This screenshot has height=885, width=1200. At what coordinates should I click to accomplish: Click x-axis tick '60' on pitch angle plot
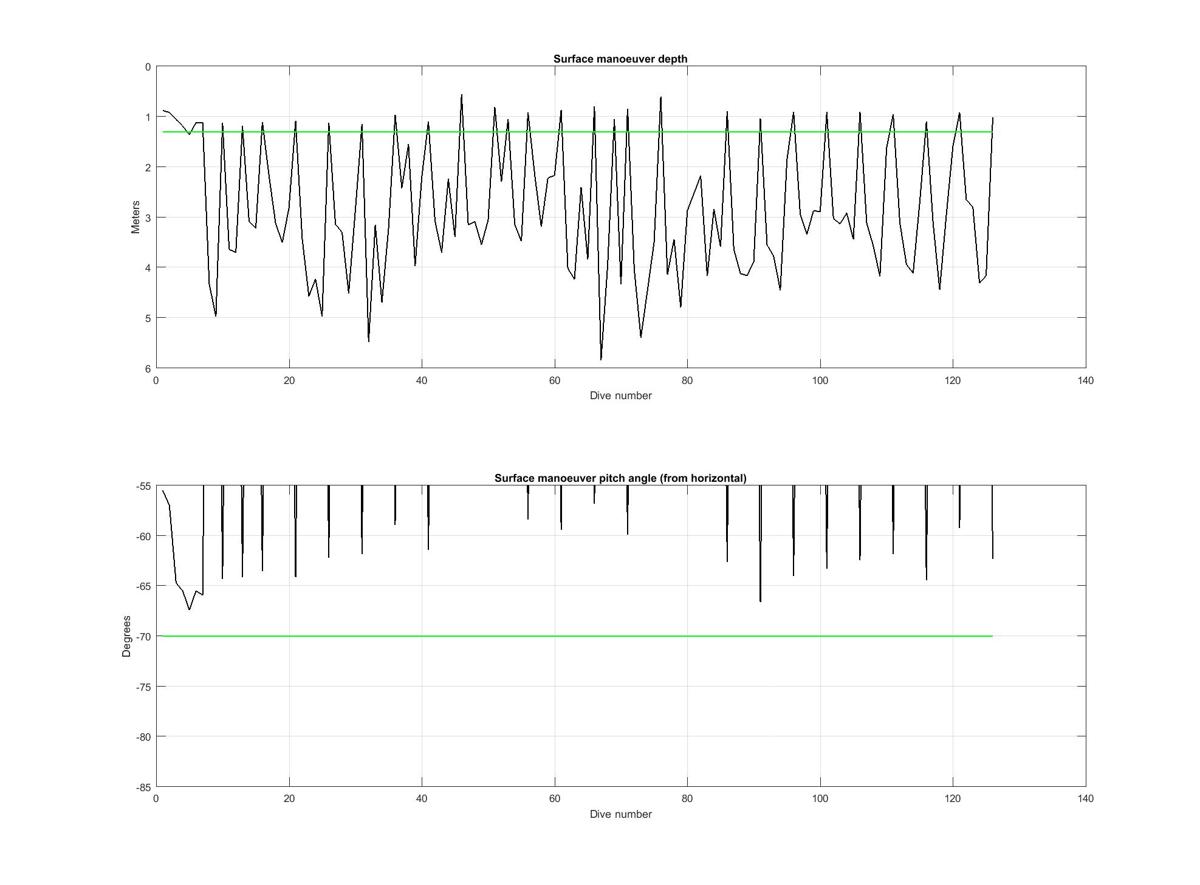point(554,799)
